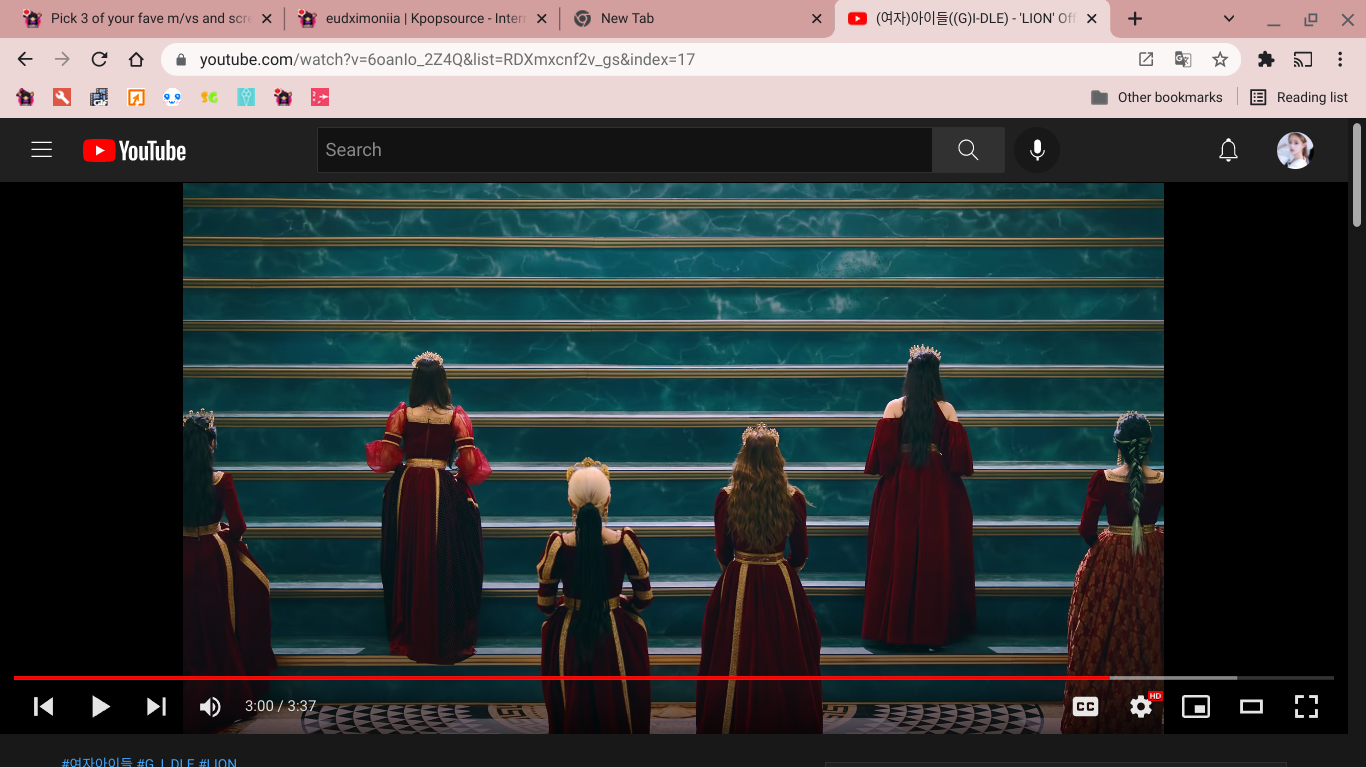Open the Google Translate page icon
The height and width of the screenshot is (768, 1366).
[x=1183, y=59]
